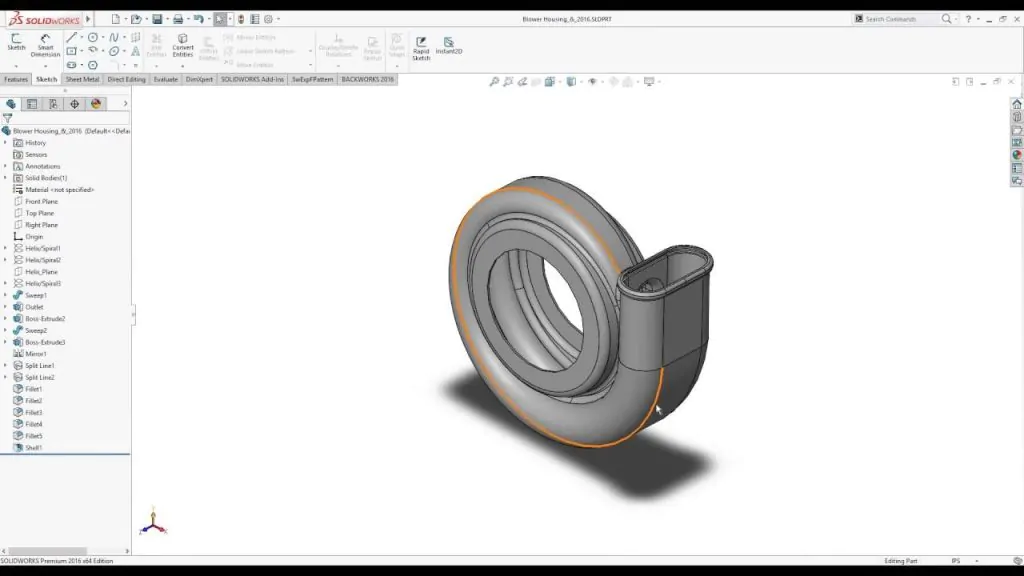This screenshot has height=576, width=1024.
Task: Switch to the SOLIDWORKS Add-Ins tab
Action: point(252,79)
